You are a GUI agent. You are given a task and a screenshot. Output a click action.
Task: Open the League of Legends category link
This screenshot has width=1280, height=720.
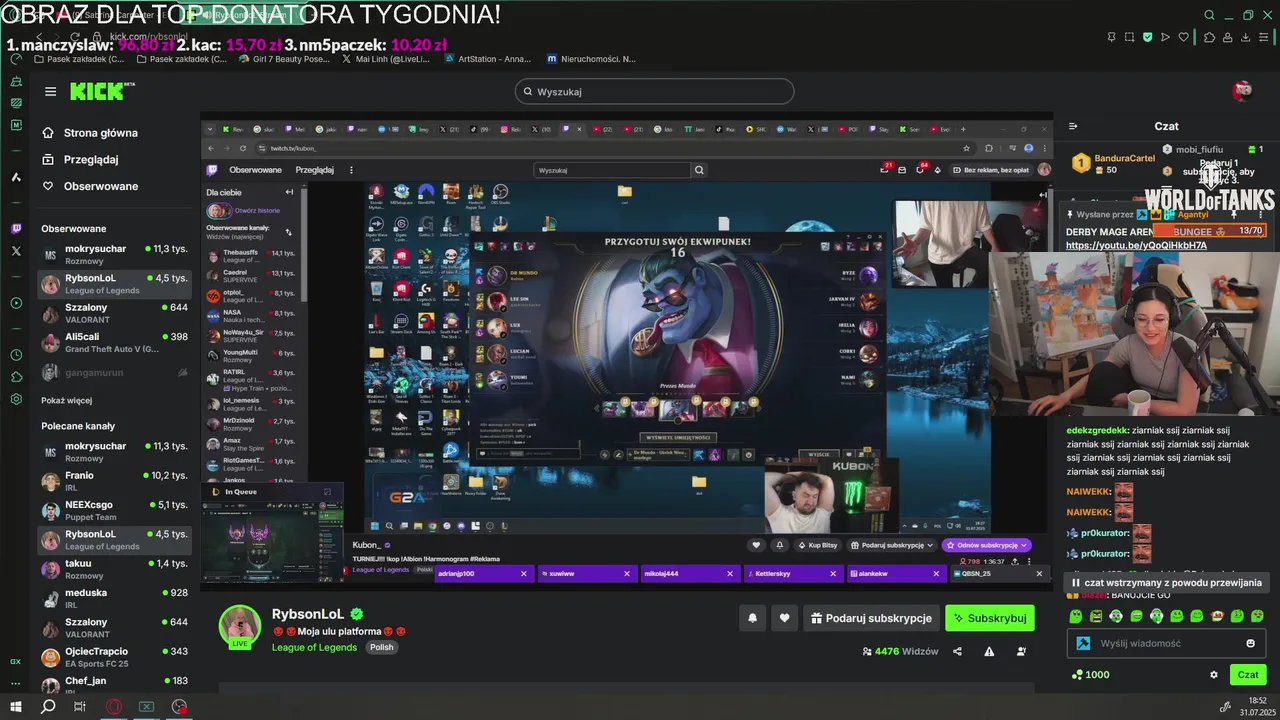point(314,647)
